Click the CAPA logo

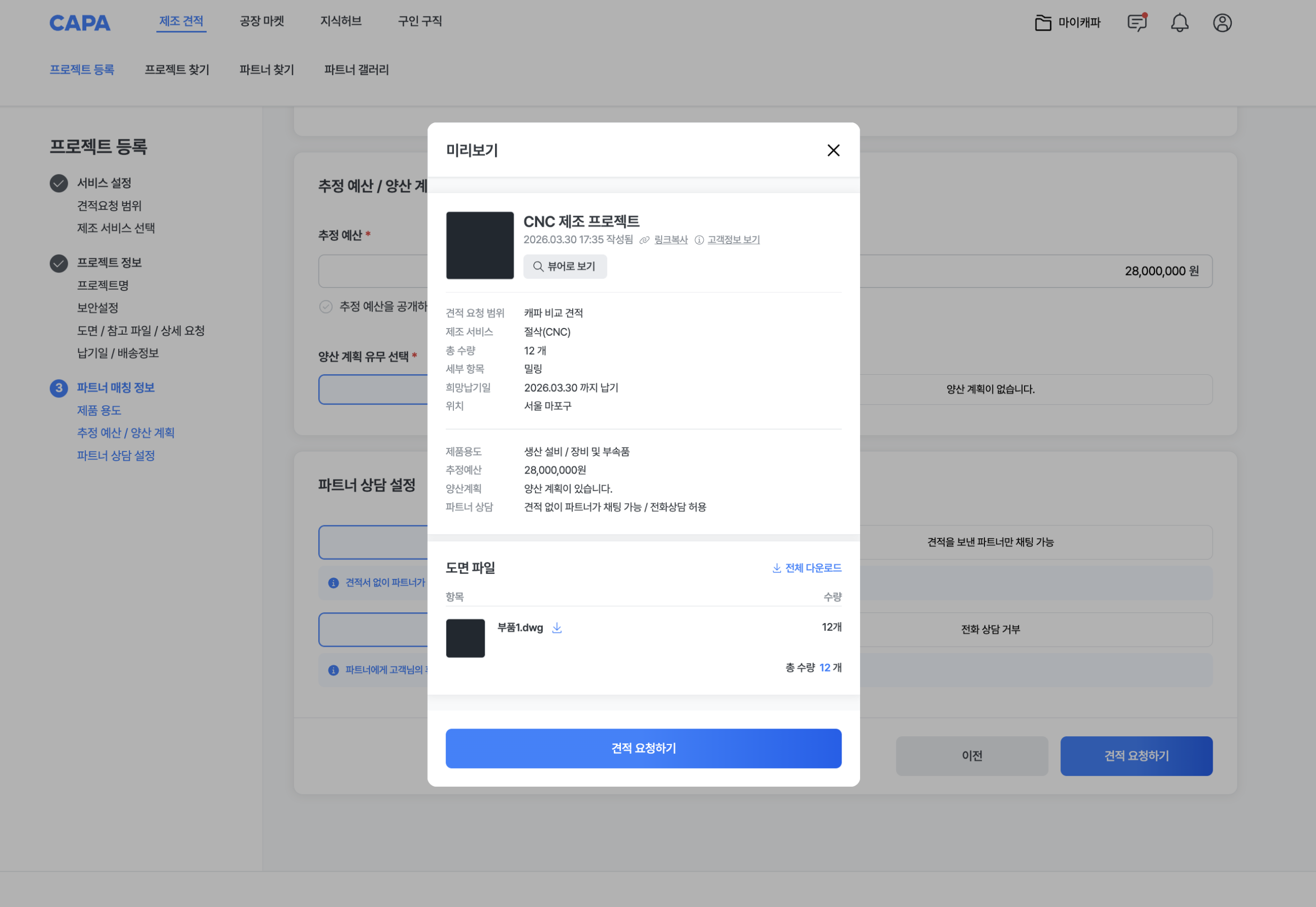pyautogui.click(x=80, y=23)
